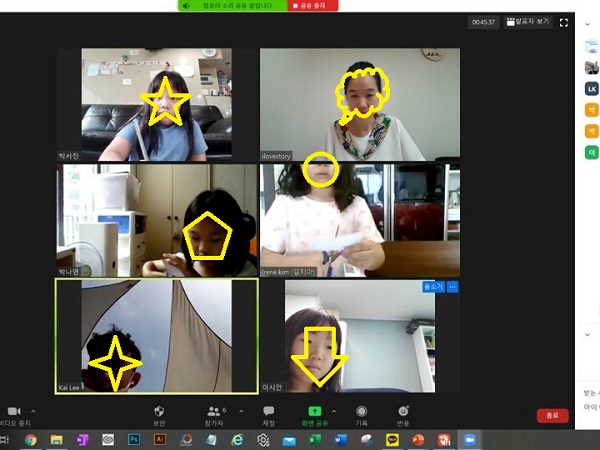
Task: Open KakaoTalk from the taskbar
Action: 392,440
